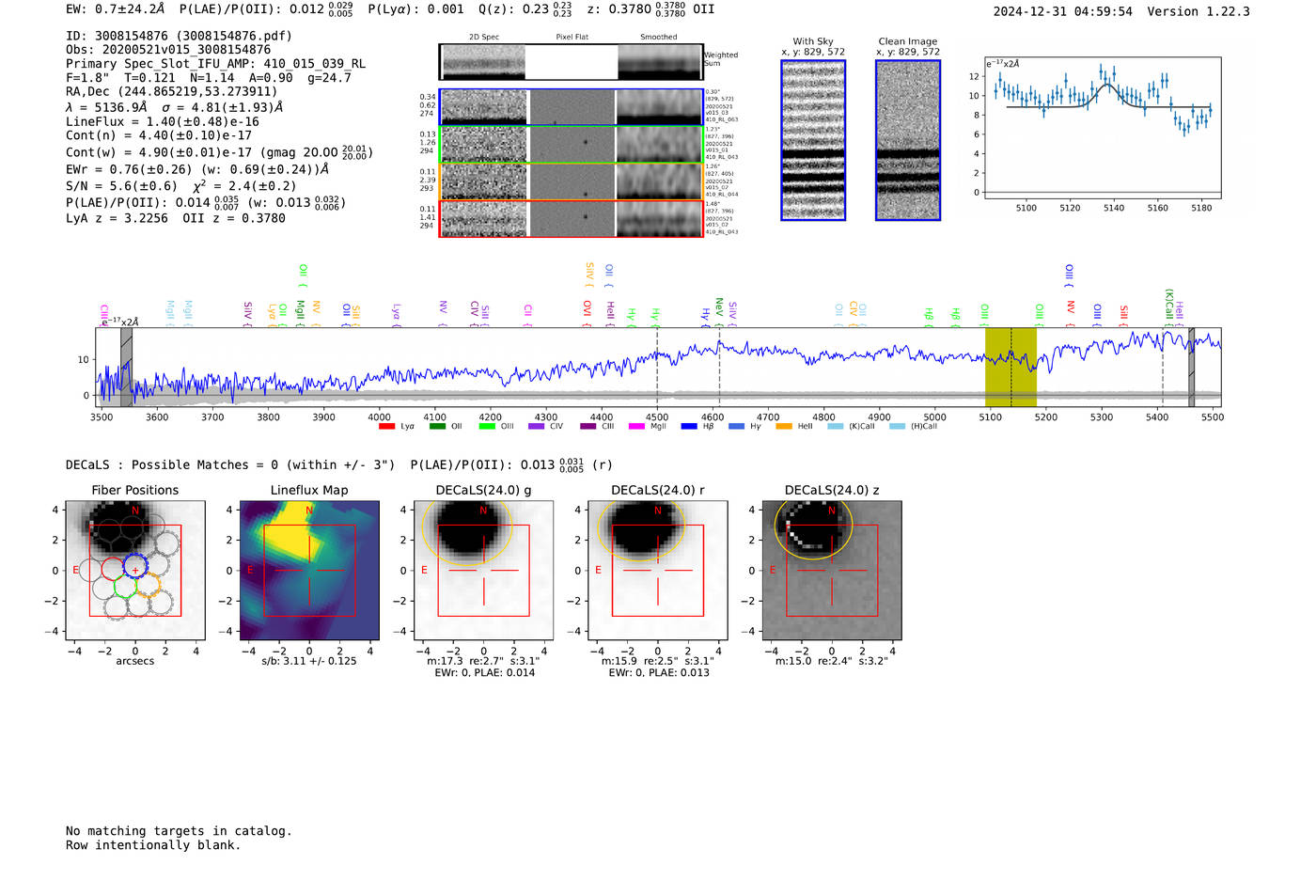Viewport: 1316px width, 896px height.
Task: Click the gray hatched band near 5460 Å
Action: tap(1191, 367)
